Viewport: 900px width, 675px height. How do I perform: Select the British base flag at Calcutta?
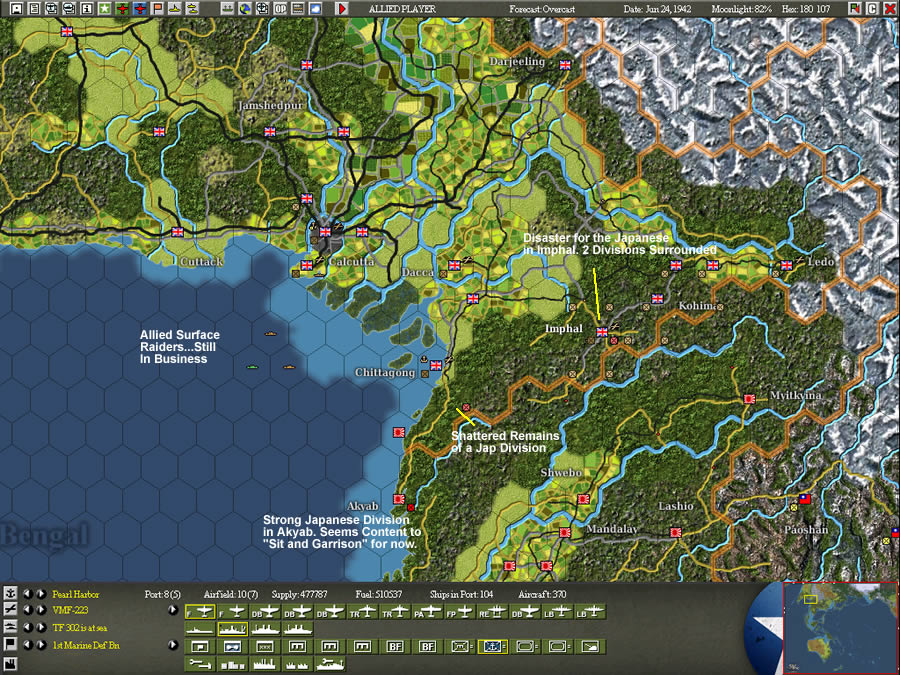[x=325, y=232]
